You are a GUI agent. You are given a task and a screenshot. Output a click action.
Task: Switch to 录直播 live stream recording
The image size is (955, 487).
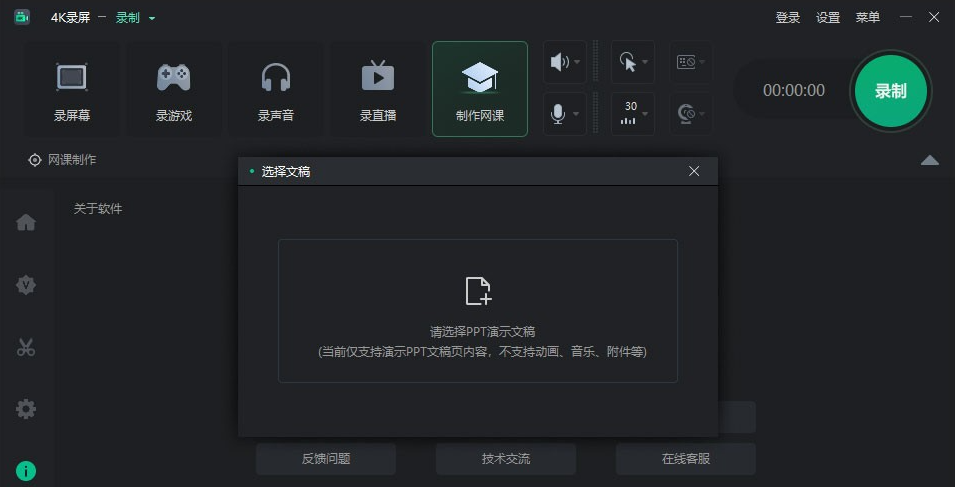378,89
